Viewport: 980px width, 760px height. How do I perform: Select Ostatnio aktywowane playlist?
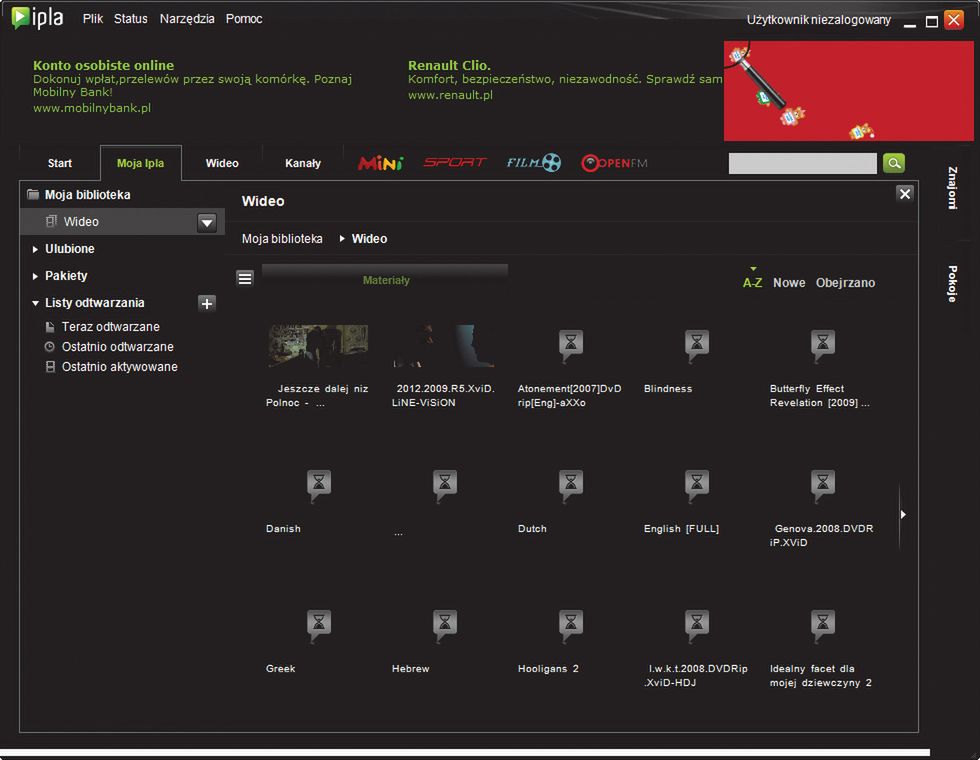(119, 367)
